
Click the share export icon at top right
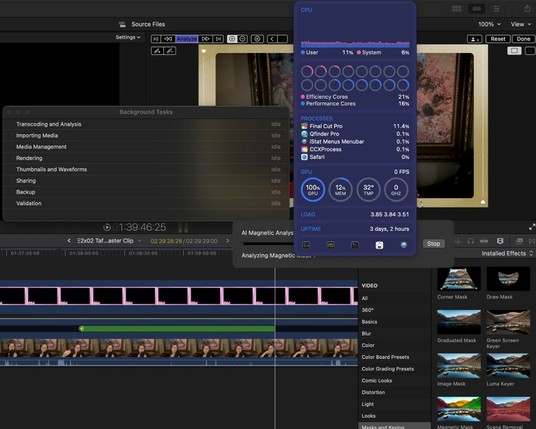pos(527,9)
